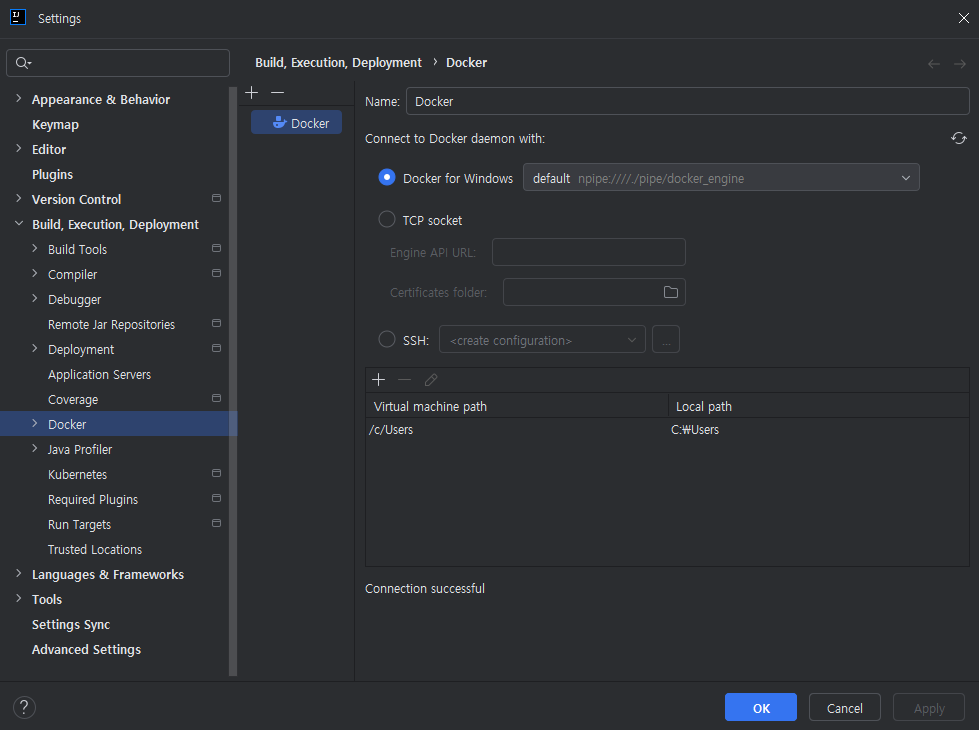Expand the Build Tools node
Viewport: 979px width, 730px height.
coord(35,249)
